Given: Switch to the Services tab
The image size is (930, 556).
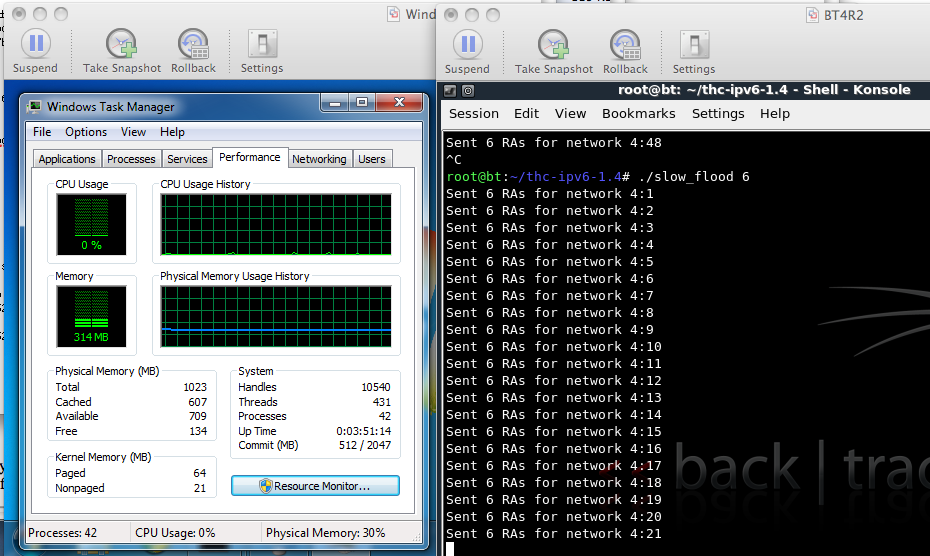Looking at the screenshot, I should click(187, 159).
